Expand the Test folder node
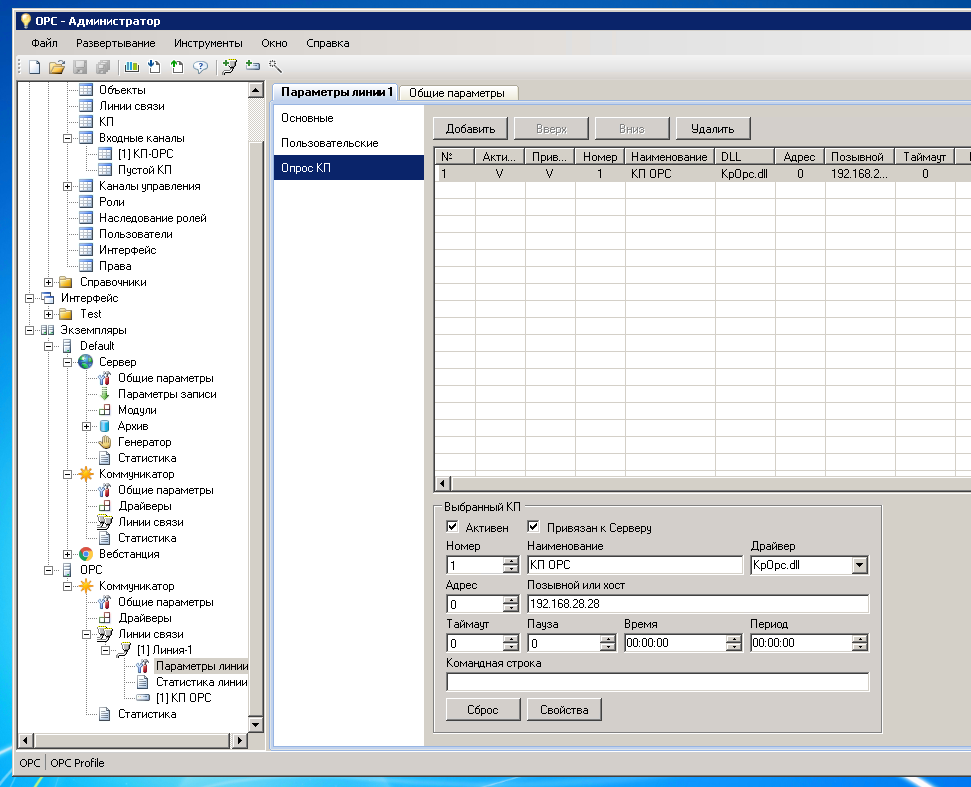The height and width of the screenshot is (787, 971). pos(48,314)
